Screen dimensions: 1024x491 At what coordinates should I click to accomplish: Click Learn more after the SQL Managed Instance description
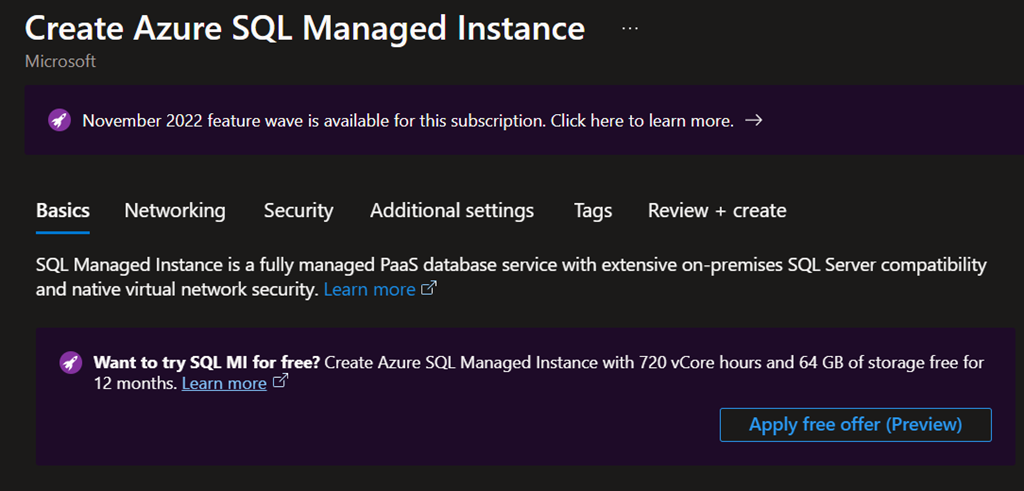click(x=369, y=289)
